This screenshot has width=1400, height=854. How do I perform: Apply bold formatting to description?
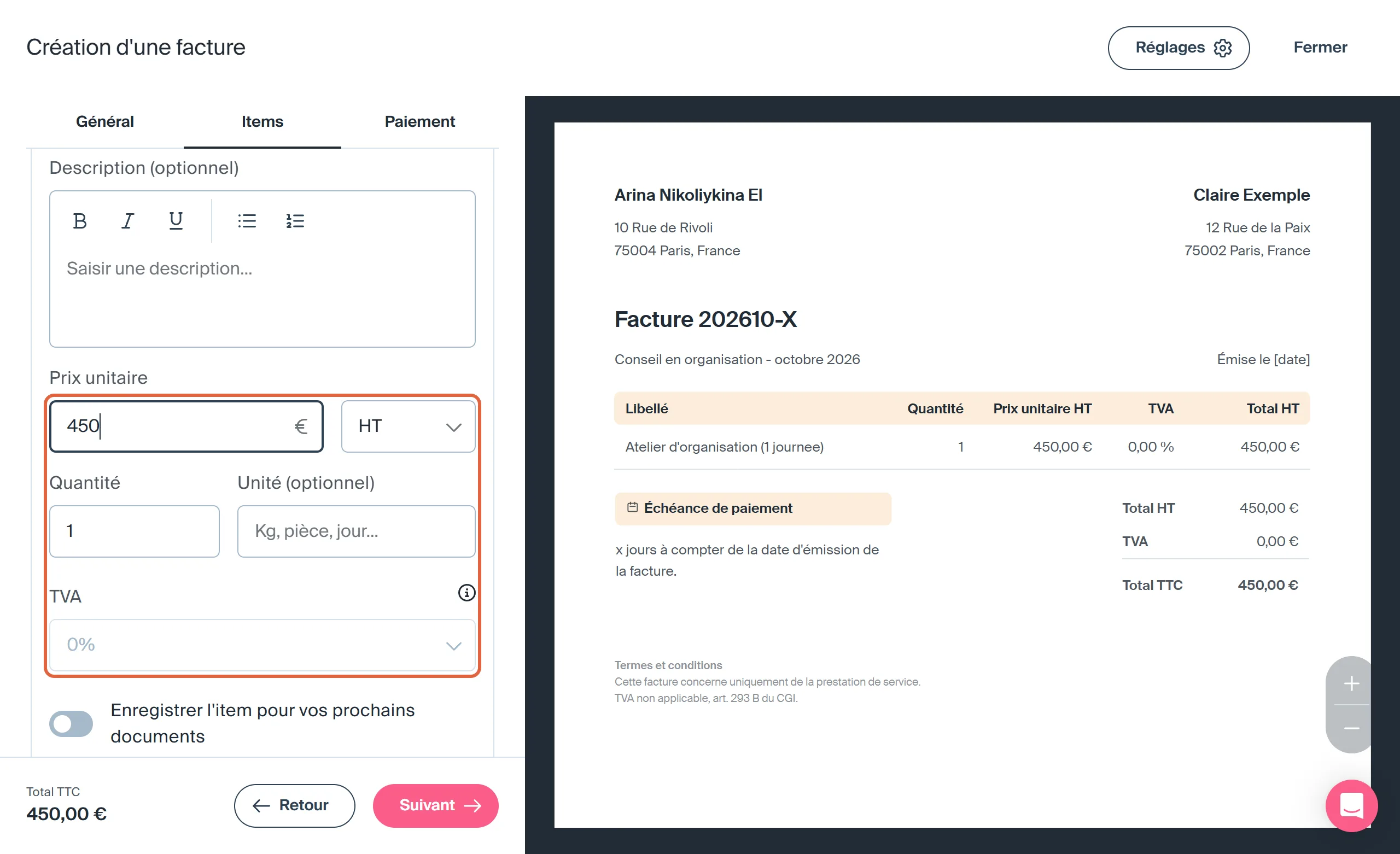[x=79, y=220]
